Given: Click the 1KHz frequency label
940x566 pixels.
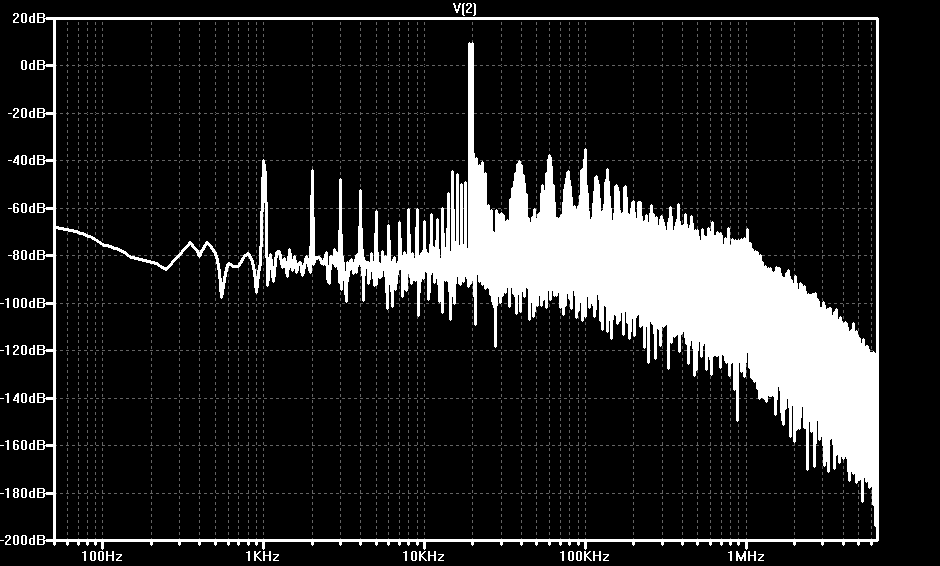Looking at the screenshot, I should tap(263, 556).
